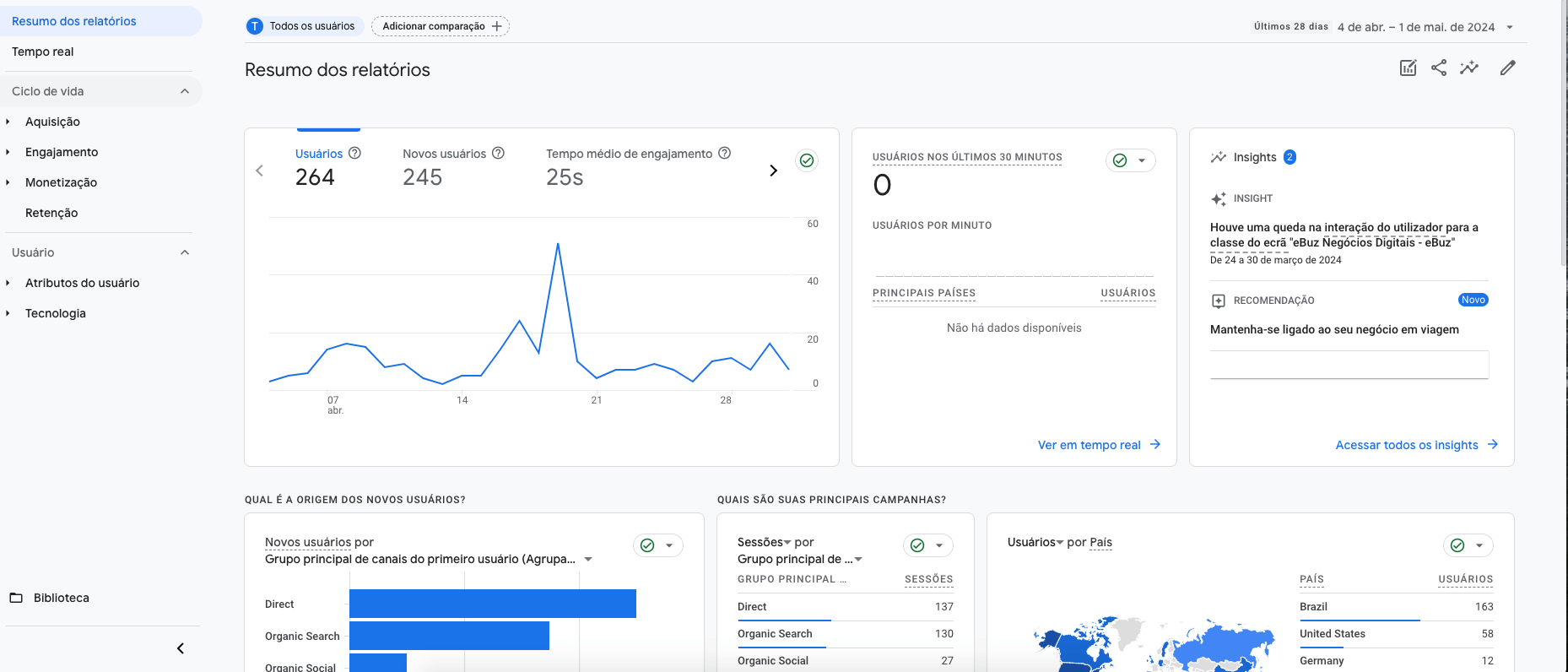
Task: Open the insights sparkline icon in header
Action: pos(1469,68)
